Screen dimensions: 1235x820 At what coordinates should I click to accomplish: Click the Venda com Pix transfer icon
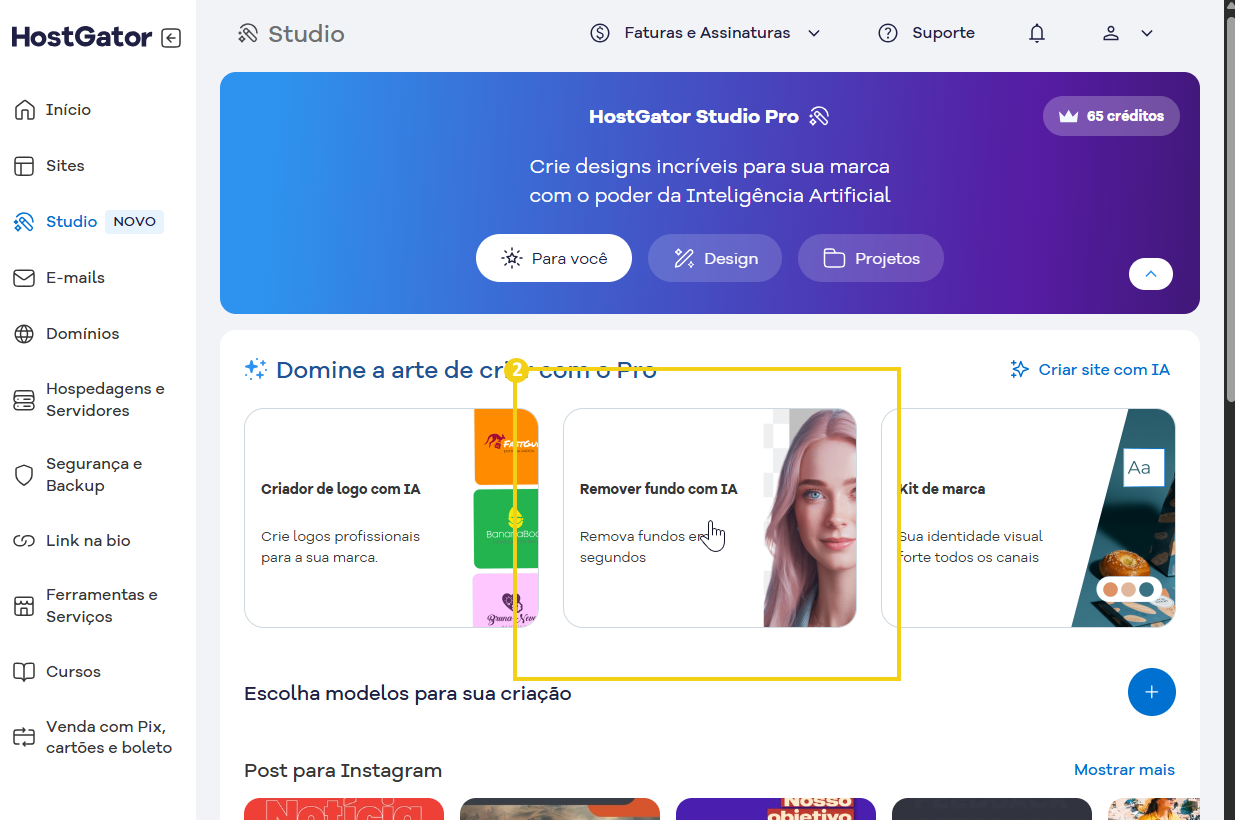tap(24, 737)
